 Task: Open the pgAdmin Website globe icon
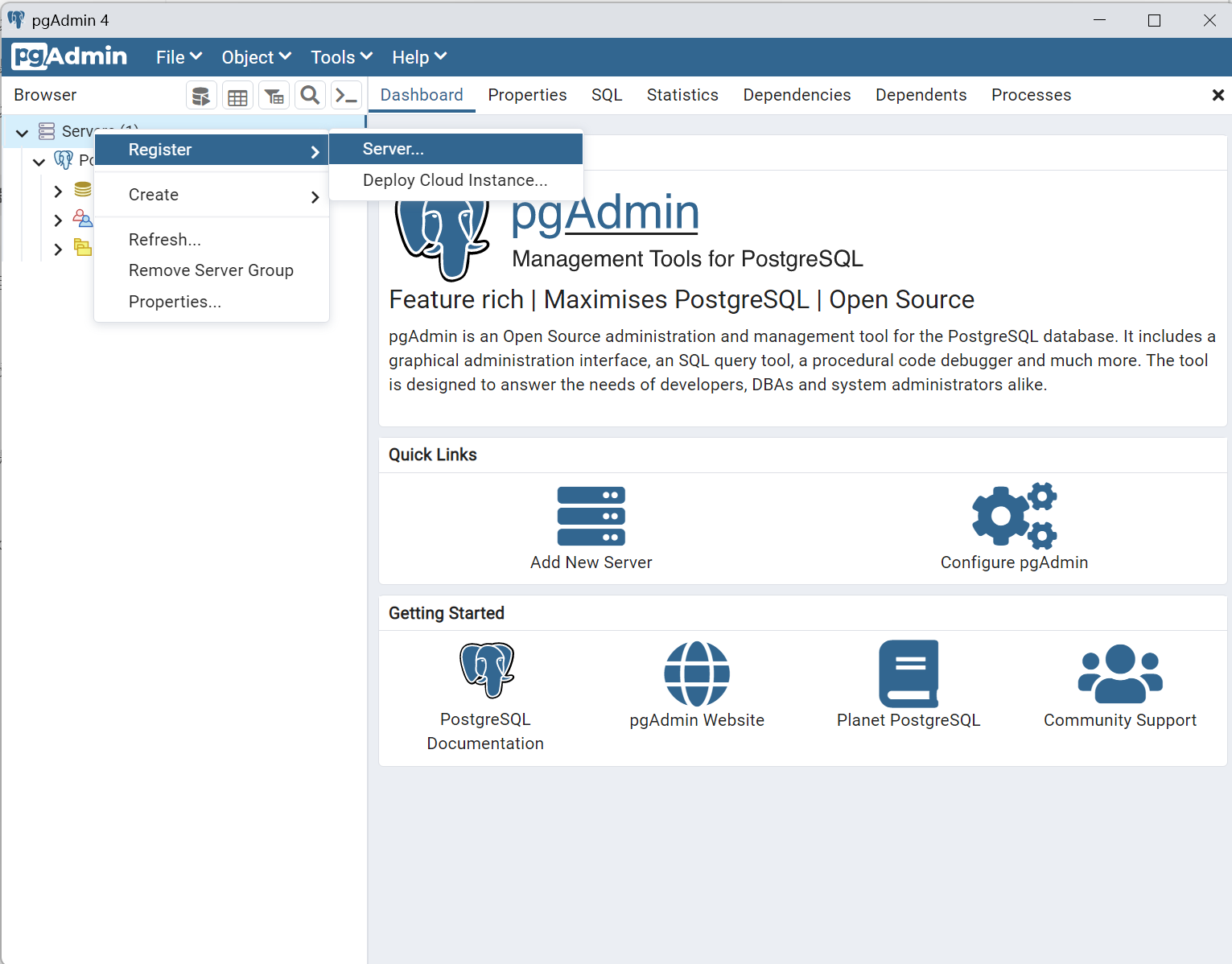697,674
